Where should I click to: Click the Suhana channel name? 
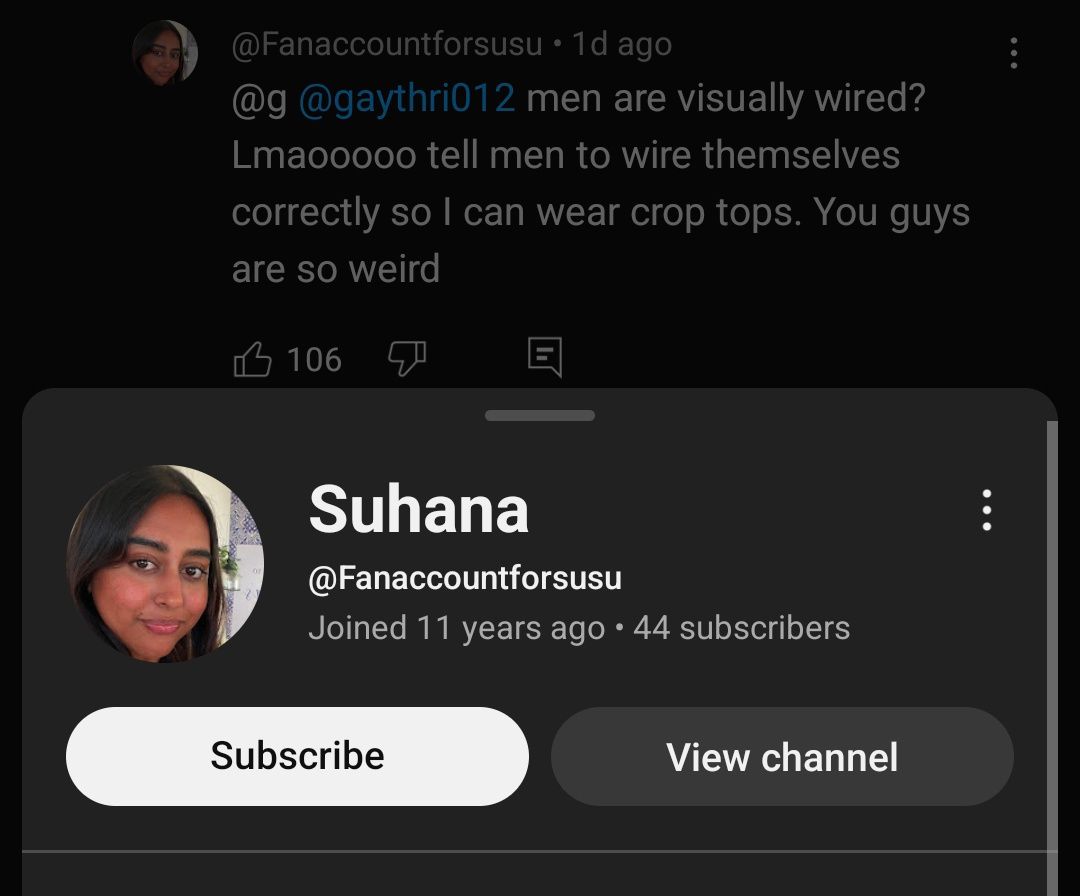[419, 509]
